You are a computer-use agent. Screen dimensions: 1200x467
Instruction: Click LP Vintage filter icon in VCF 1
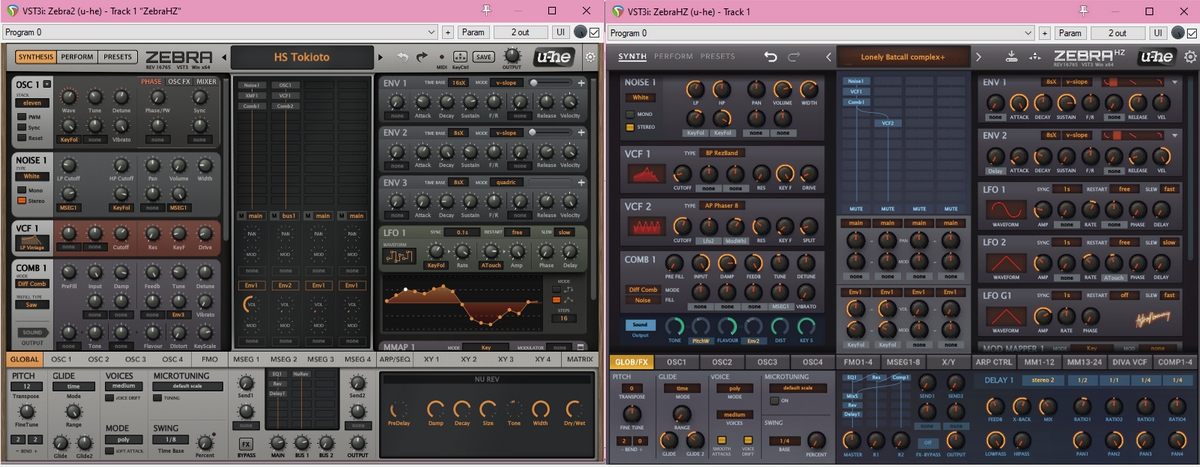pos(32,241)
